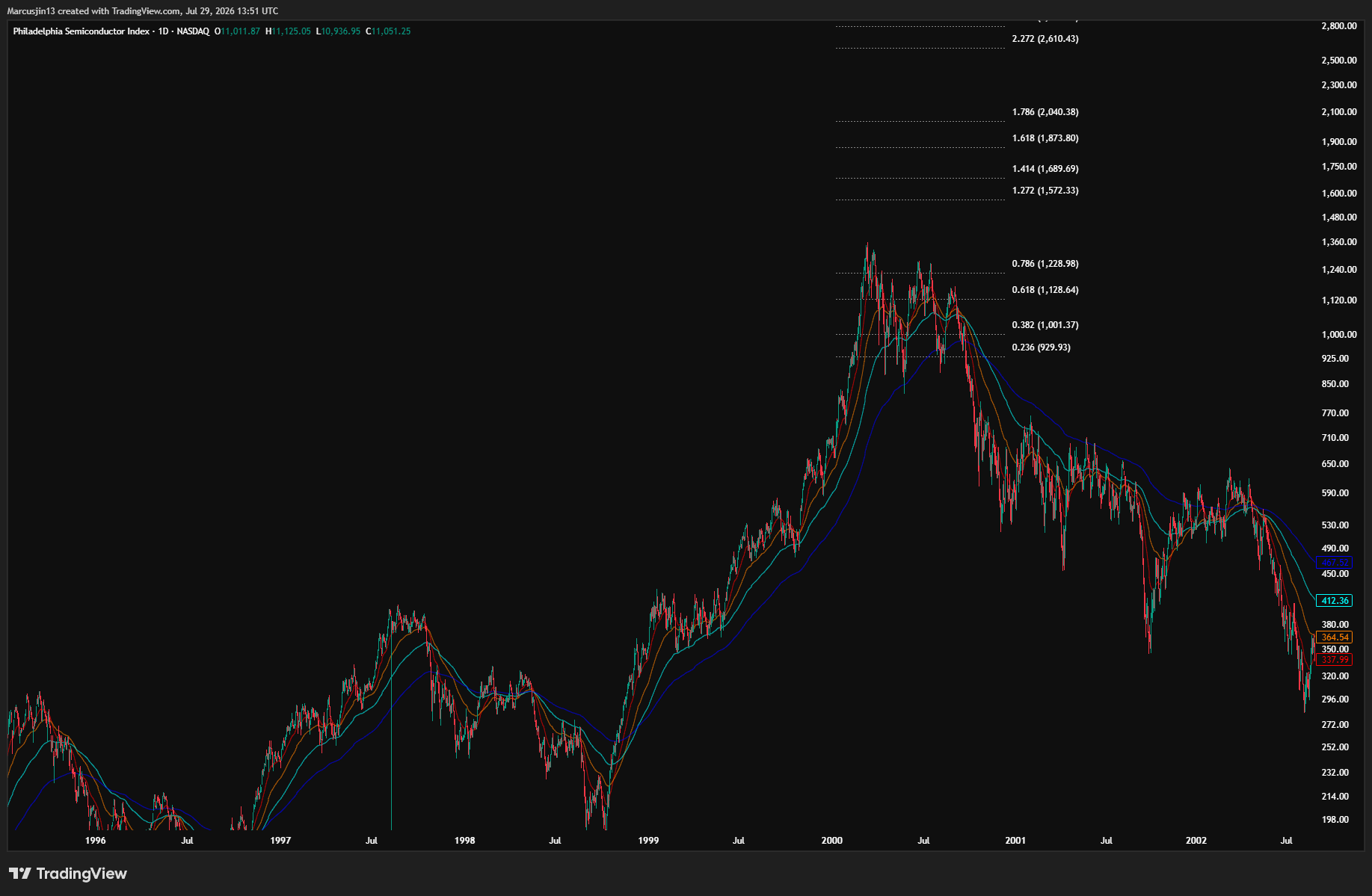
Task: Click the 1,480.00 price axis label
Action: 1339,217
